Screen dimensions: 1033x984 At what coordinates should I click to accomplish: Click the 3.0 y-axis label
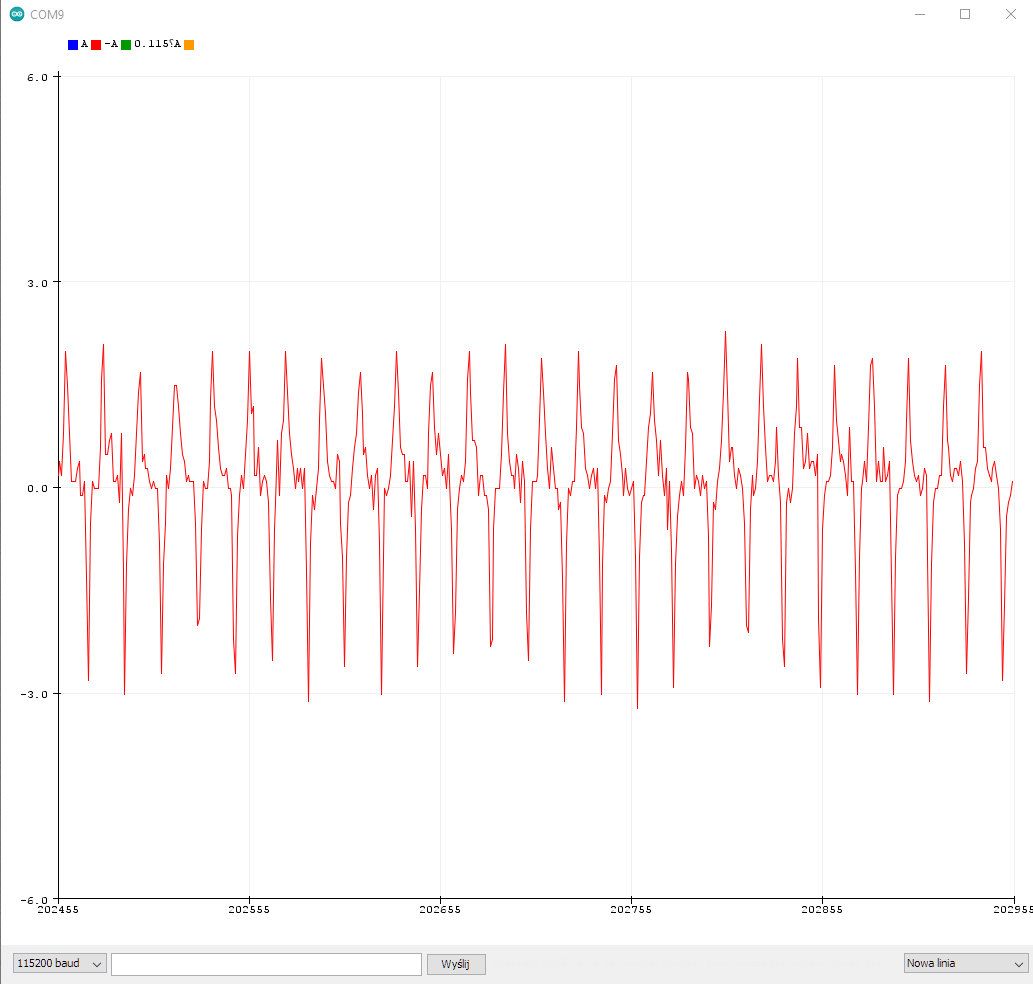38,283
